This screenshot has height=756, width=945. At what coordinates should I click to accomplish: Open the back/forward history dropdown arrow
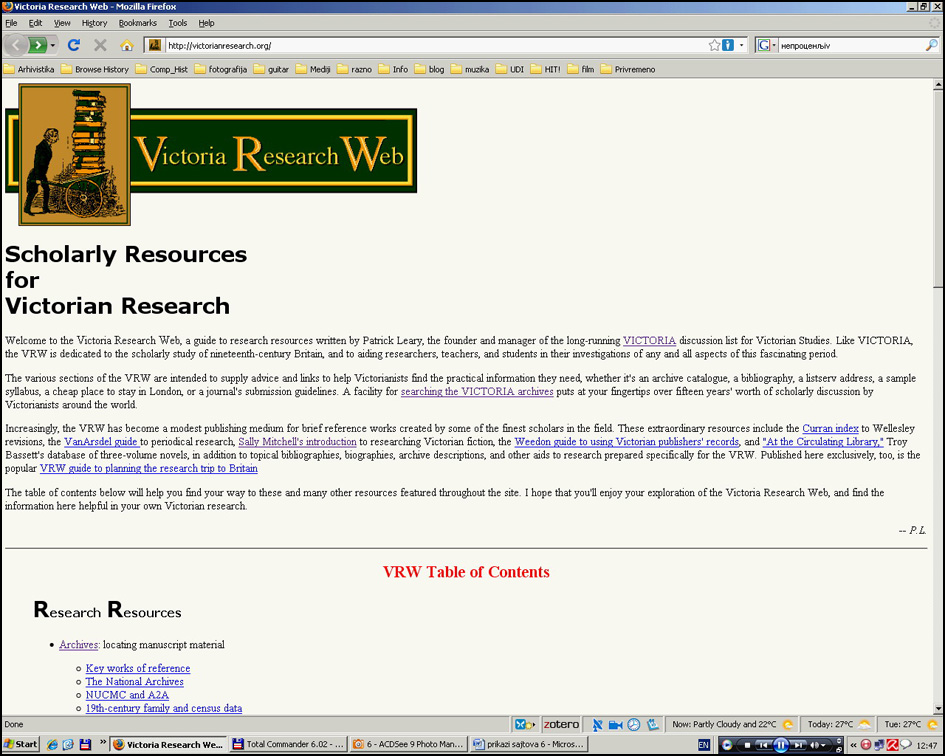coord(53,45)
